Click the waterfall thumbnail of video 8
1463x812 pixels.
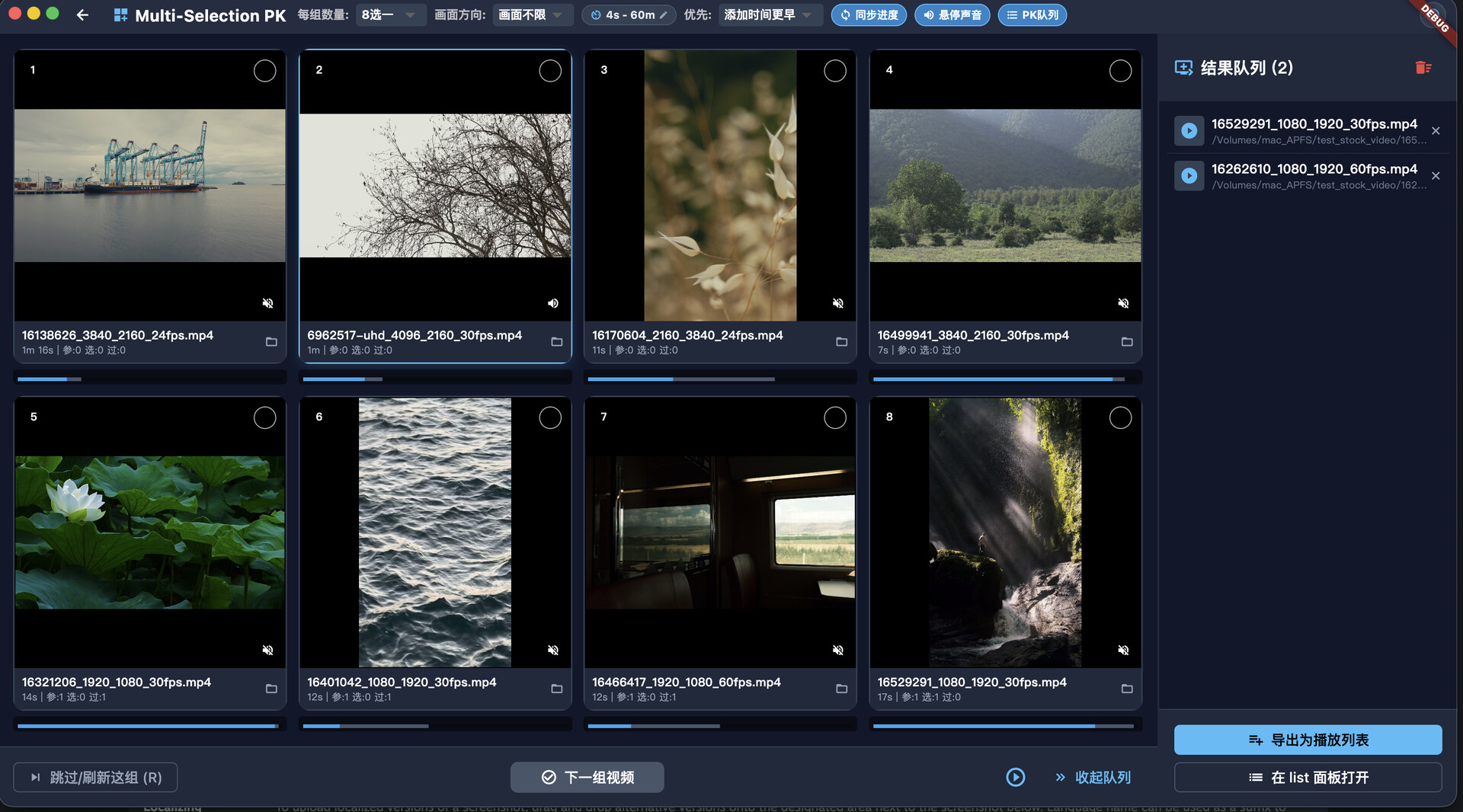[x=1005, y=532]
